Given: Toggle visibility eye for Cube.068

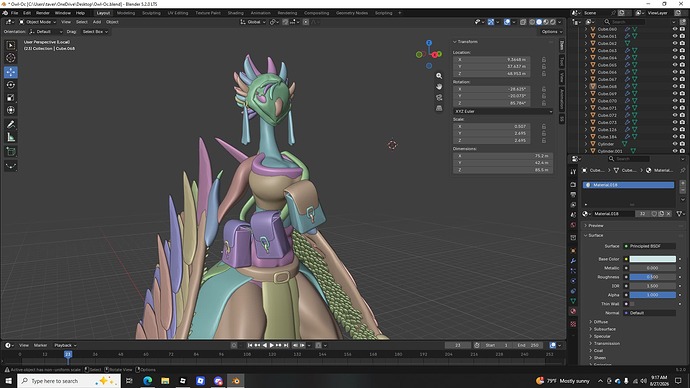Looking at the screenshot, I should point(675,87).
